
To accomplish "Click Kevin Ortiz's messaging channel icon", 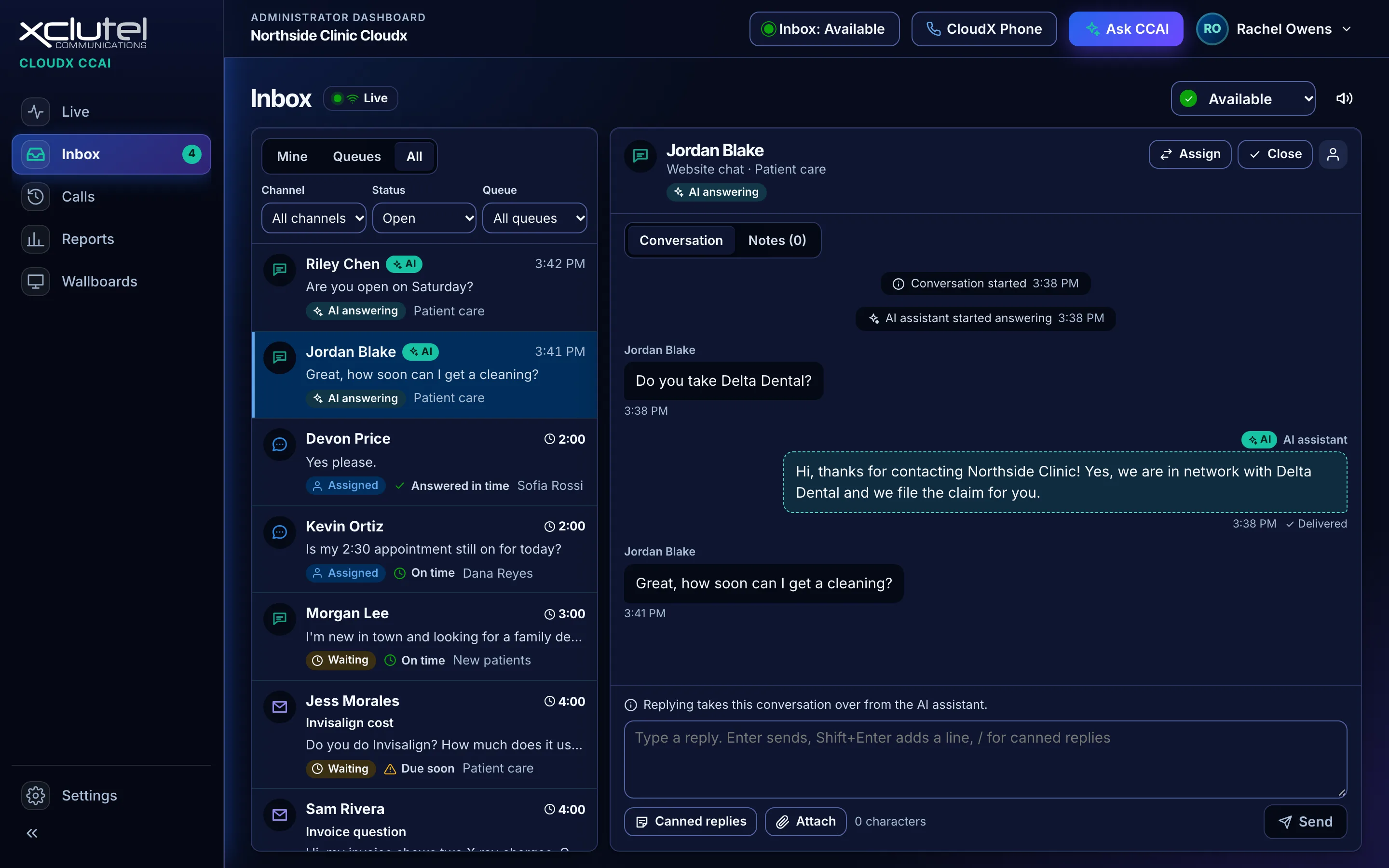I will (x=280, y=532).
